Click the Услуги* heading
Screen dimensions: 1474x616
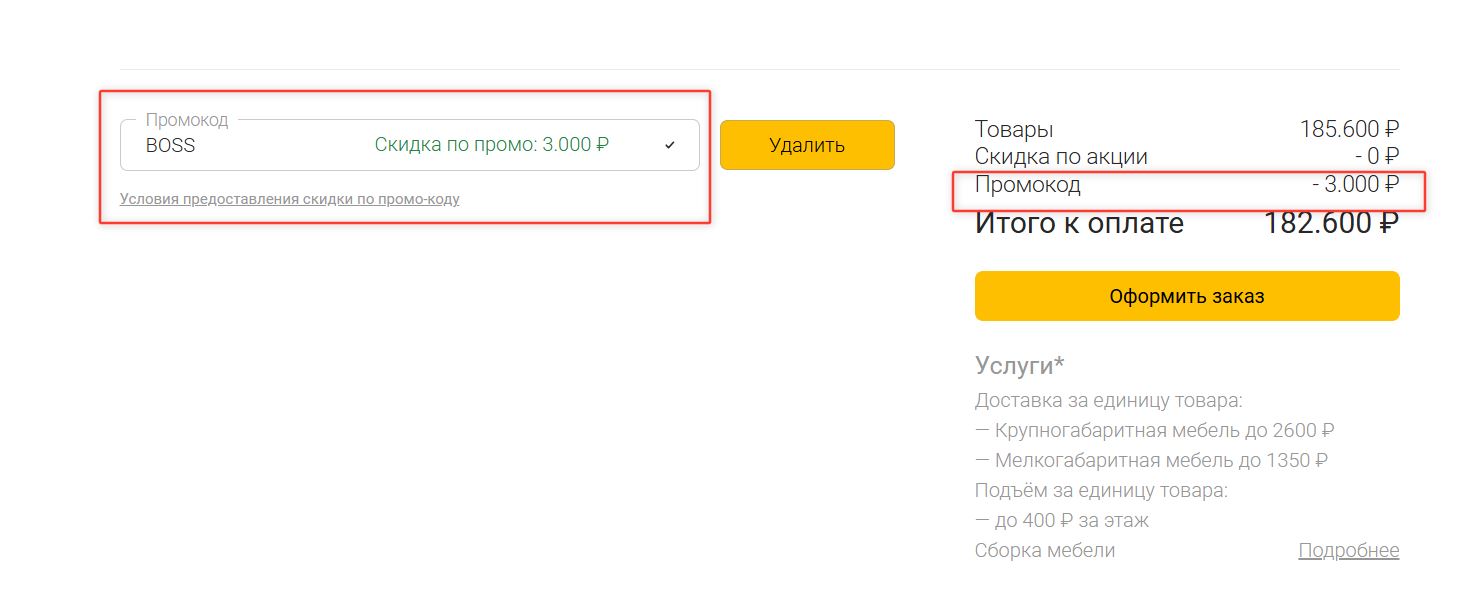tap(1019, 366)
